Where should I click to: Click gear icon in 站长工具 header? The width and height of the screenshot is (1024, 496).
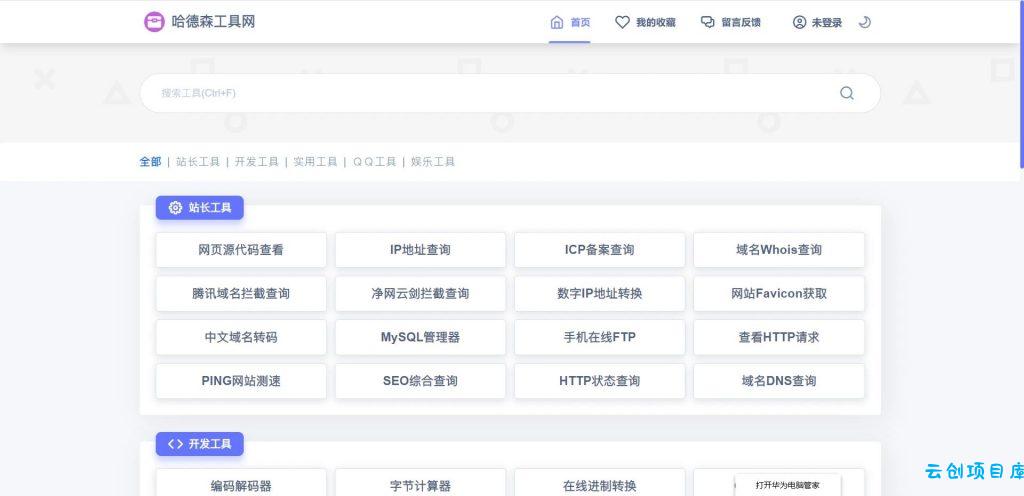click(175, 208)
